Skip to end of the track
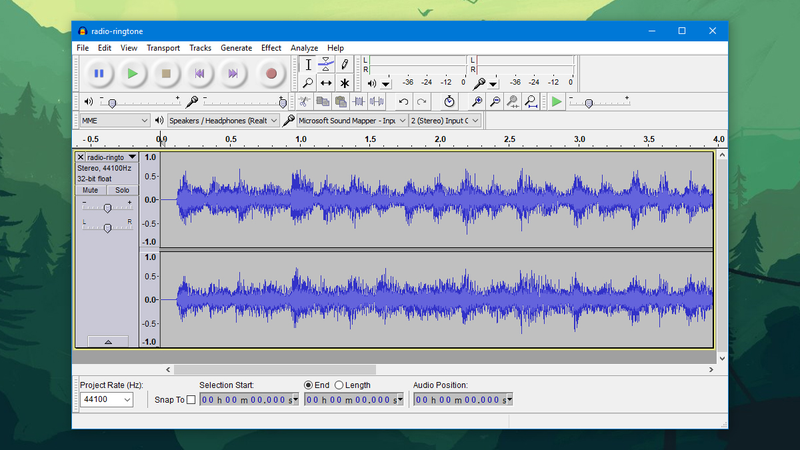Image resolution: width=800 pixels, height=450 pixels. click(233, 73)
